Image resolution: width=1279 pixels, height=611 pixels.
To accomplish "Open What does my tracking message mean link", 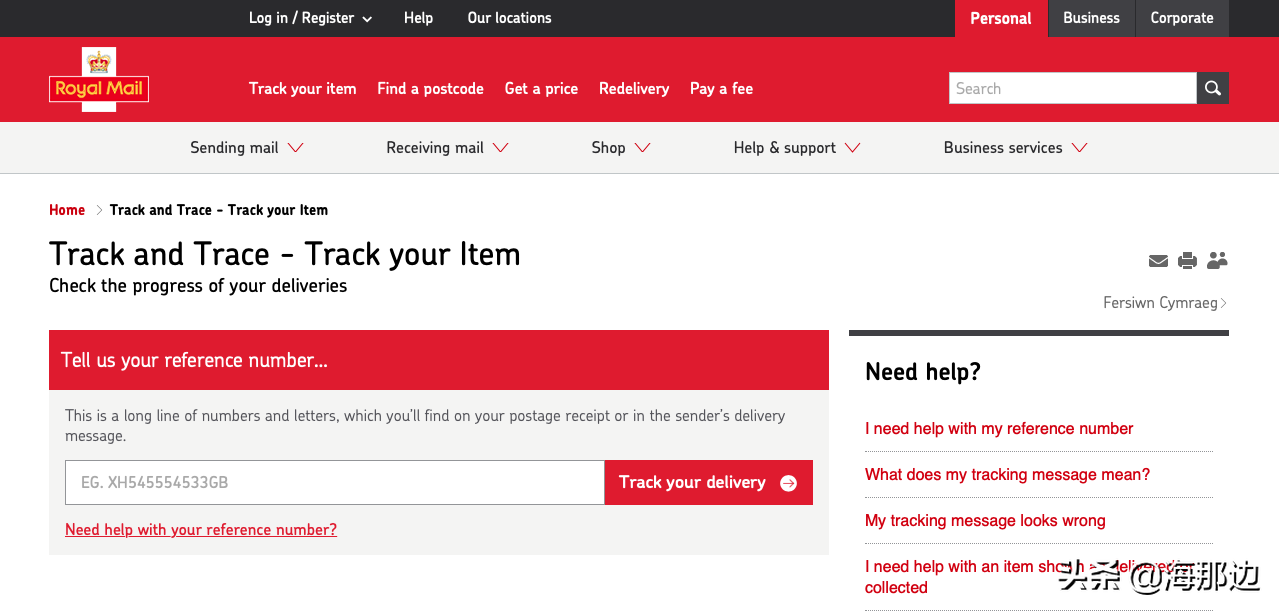I will [x=1007, y=475].
